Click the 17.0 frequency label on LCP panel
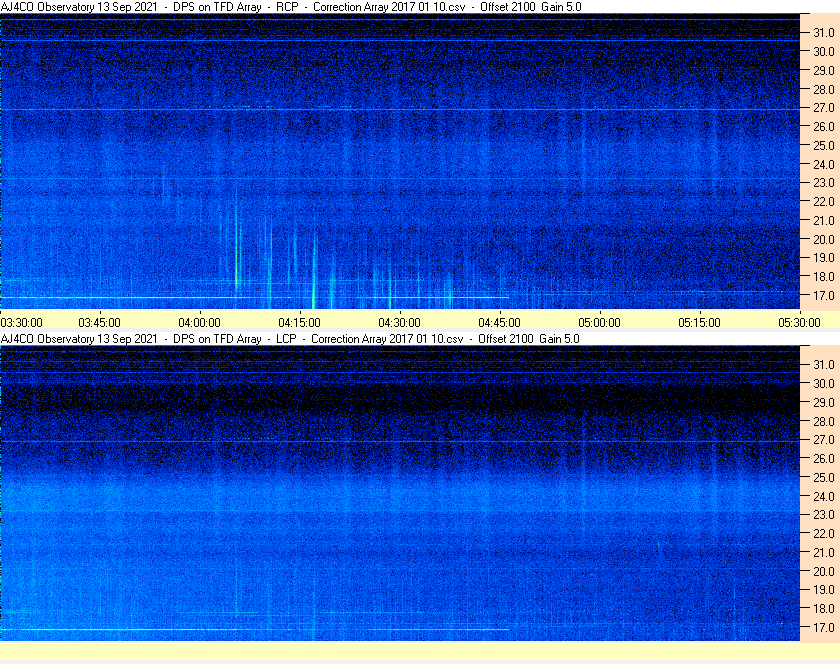This screenshot has height=664, width=840. tap(824, 627)
